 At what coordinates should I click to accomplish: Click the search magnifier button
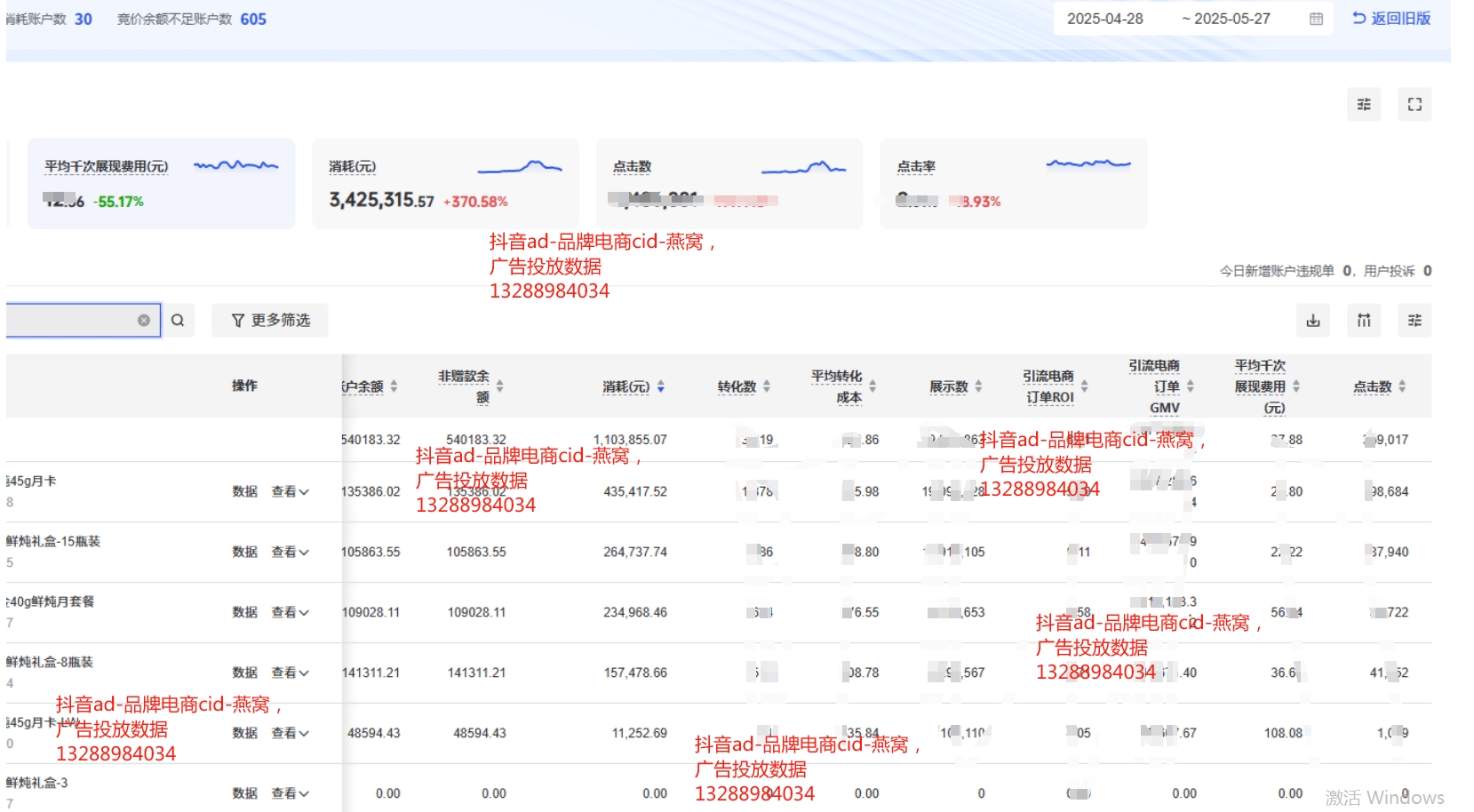(x=178, y=320)
